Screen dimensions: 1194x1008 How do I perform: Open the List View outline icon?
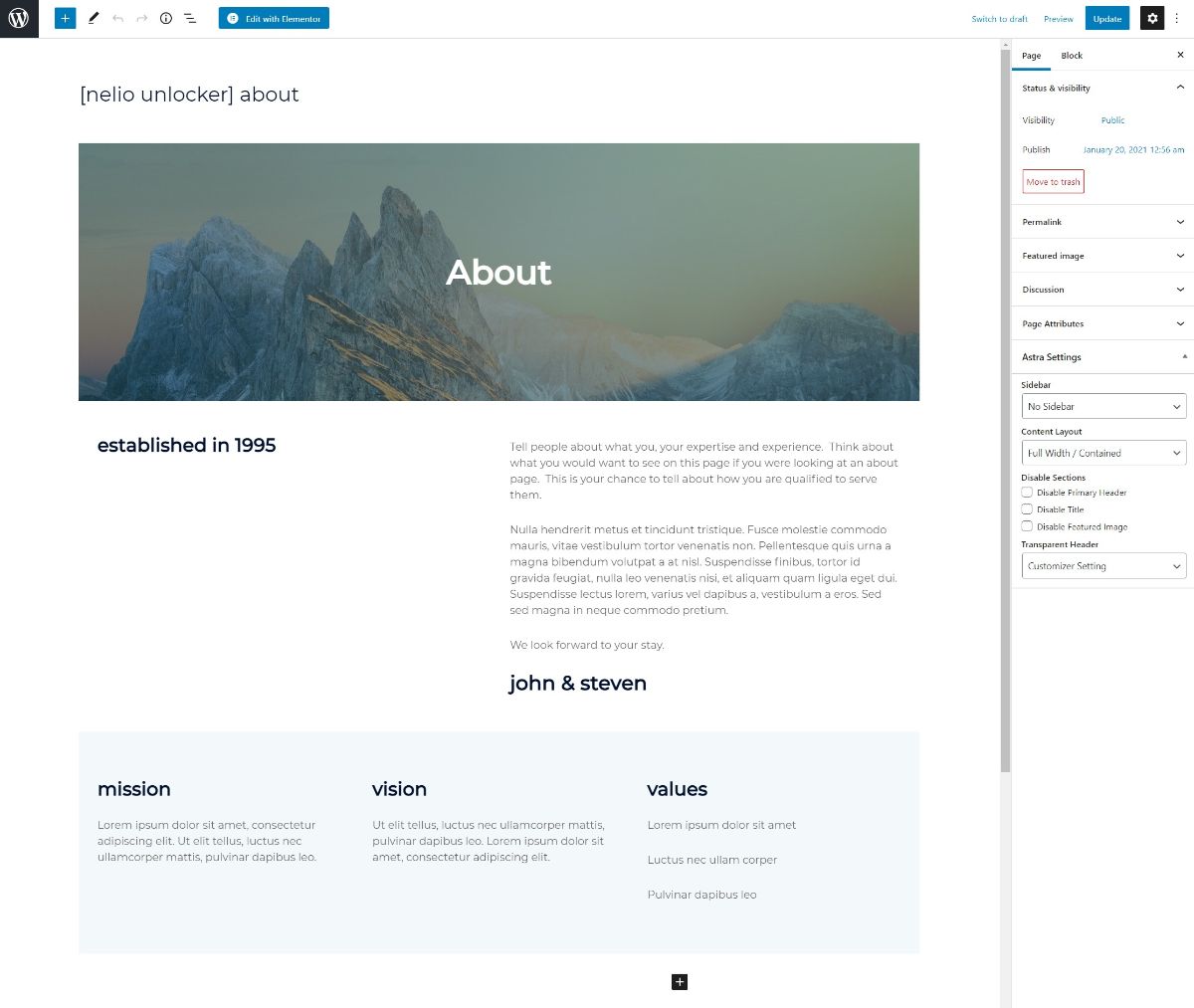click(x=190, y=18)
